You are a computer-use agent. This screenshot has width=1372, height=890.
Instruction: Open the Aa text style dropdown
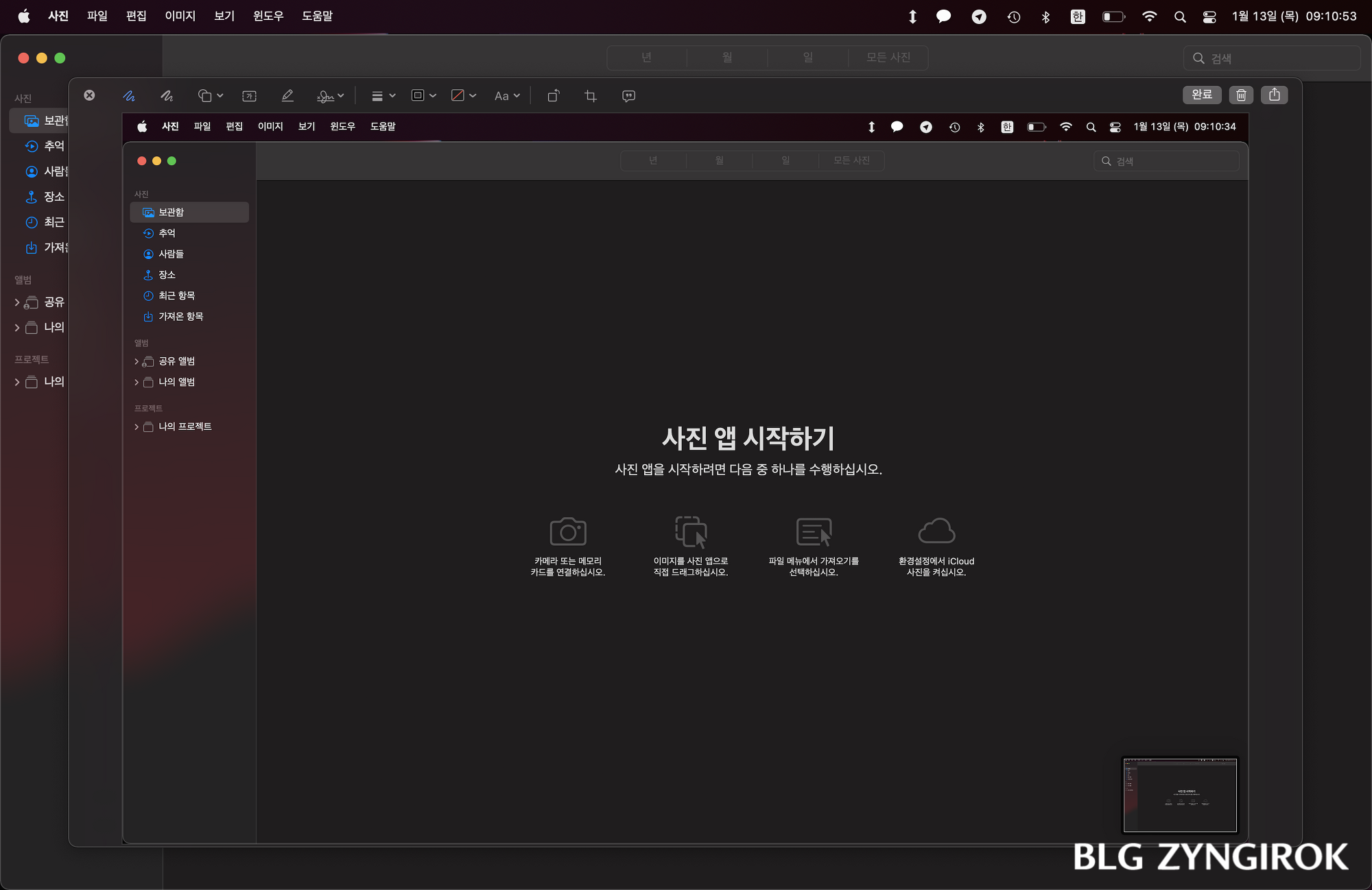506,95
